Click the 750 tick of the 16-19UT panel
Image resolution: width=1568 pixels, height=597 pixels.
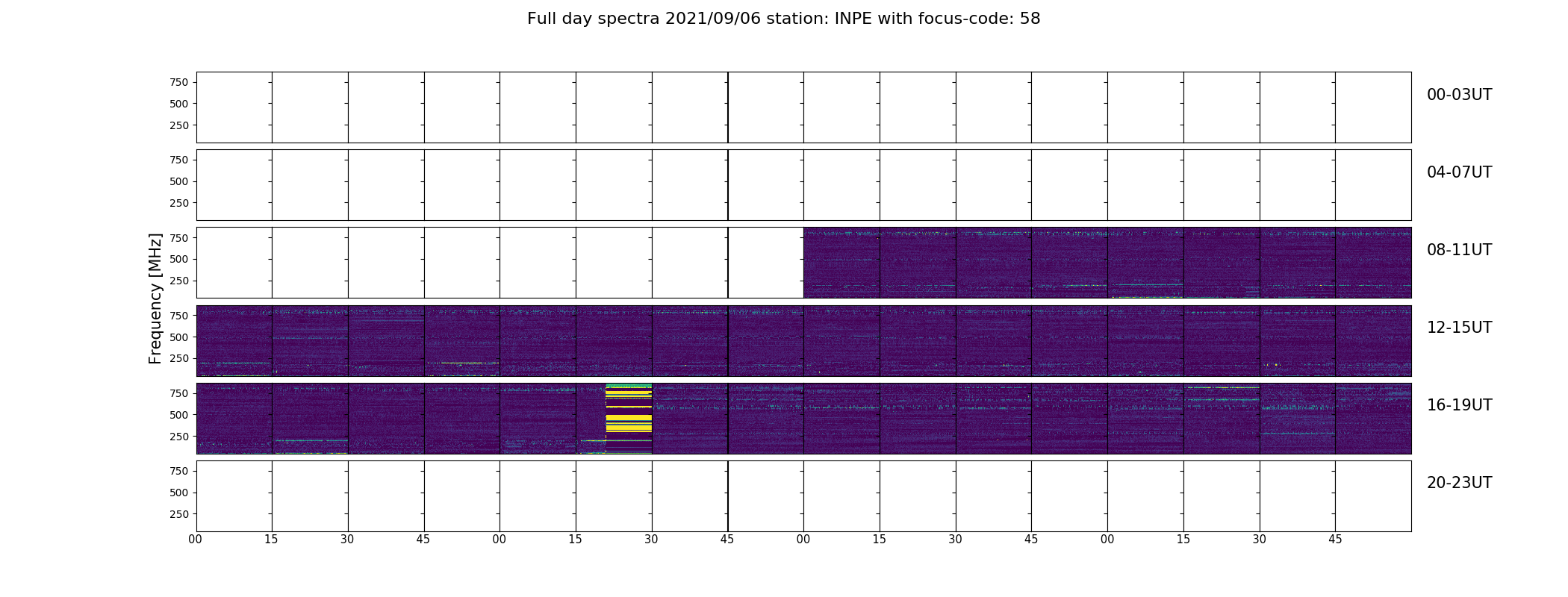point(178,393)
